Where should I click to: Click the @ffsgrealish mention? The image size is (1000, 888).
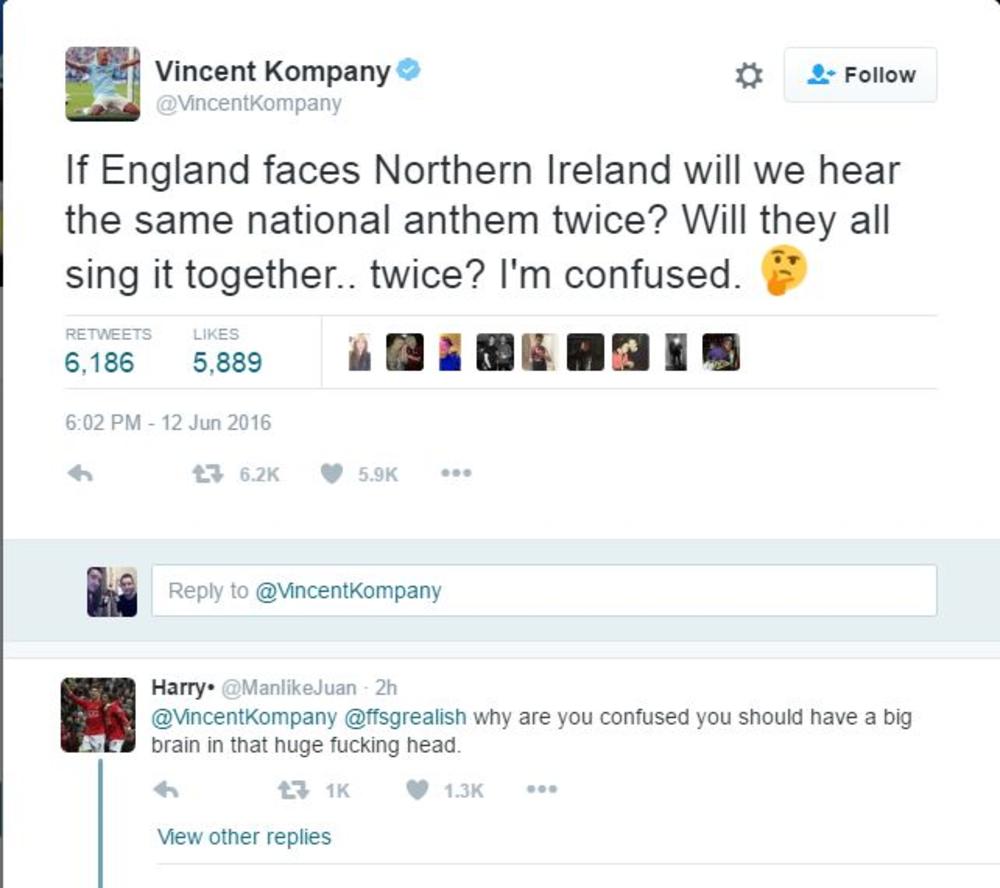(405, 717)
